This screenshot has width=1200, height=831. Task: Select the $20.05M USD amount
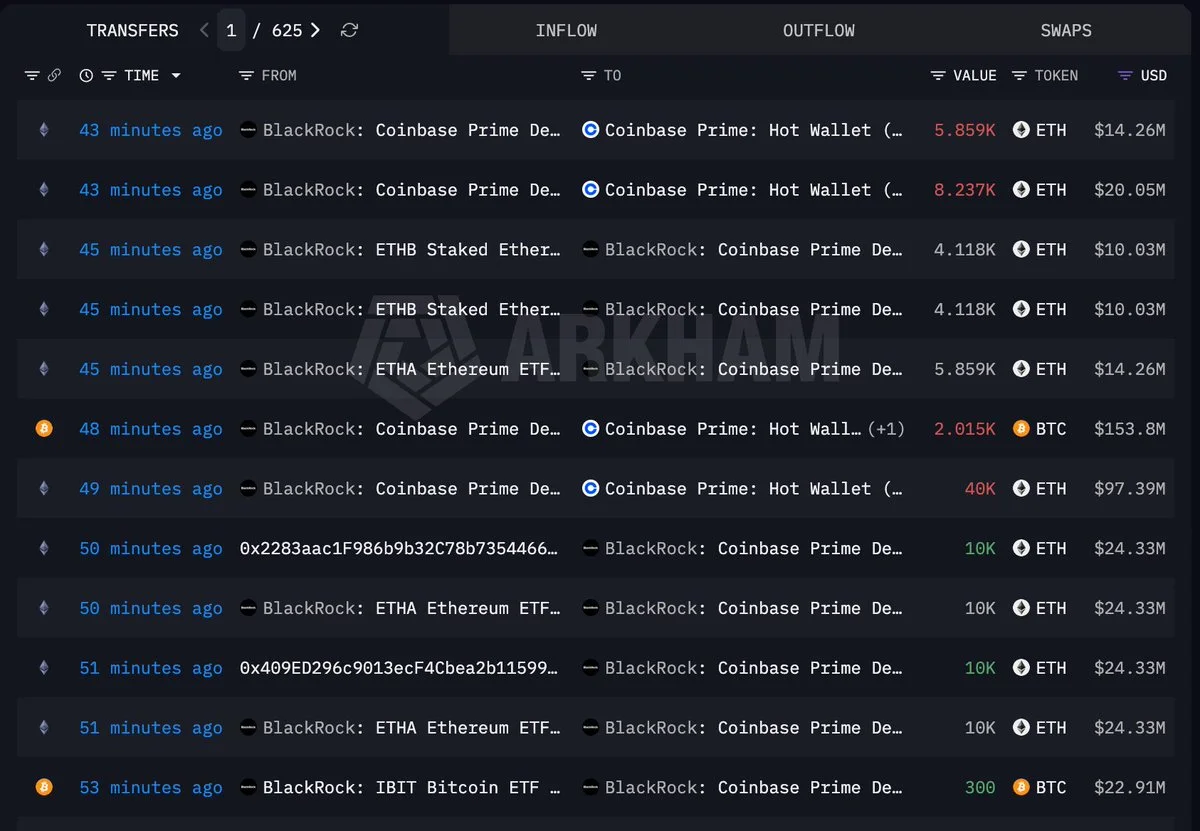1130,190
